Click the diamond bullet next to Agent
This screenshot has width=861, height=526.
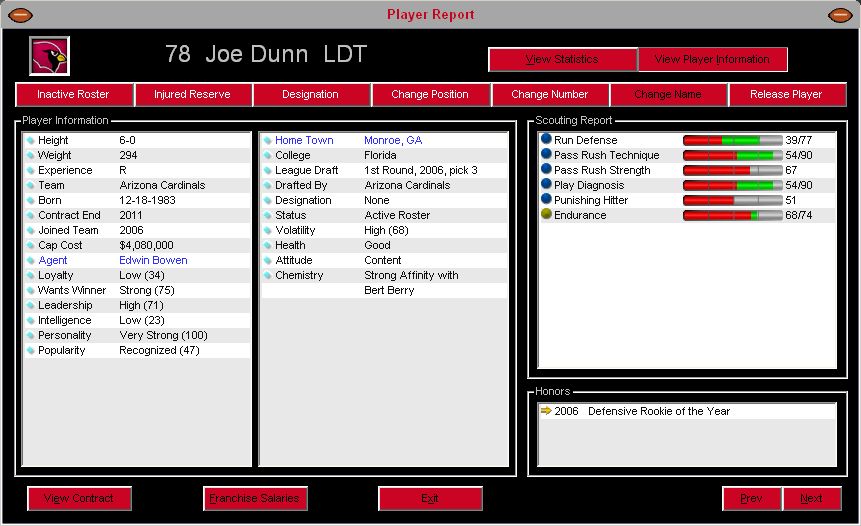[x=30, y=261]
